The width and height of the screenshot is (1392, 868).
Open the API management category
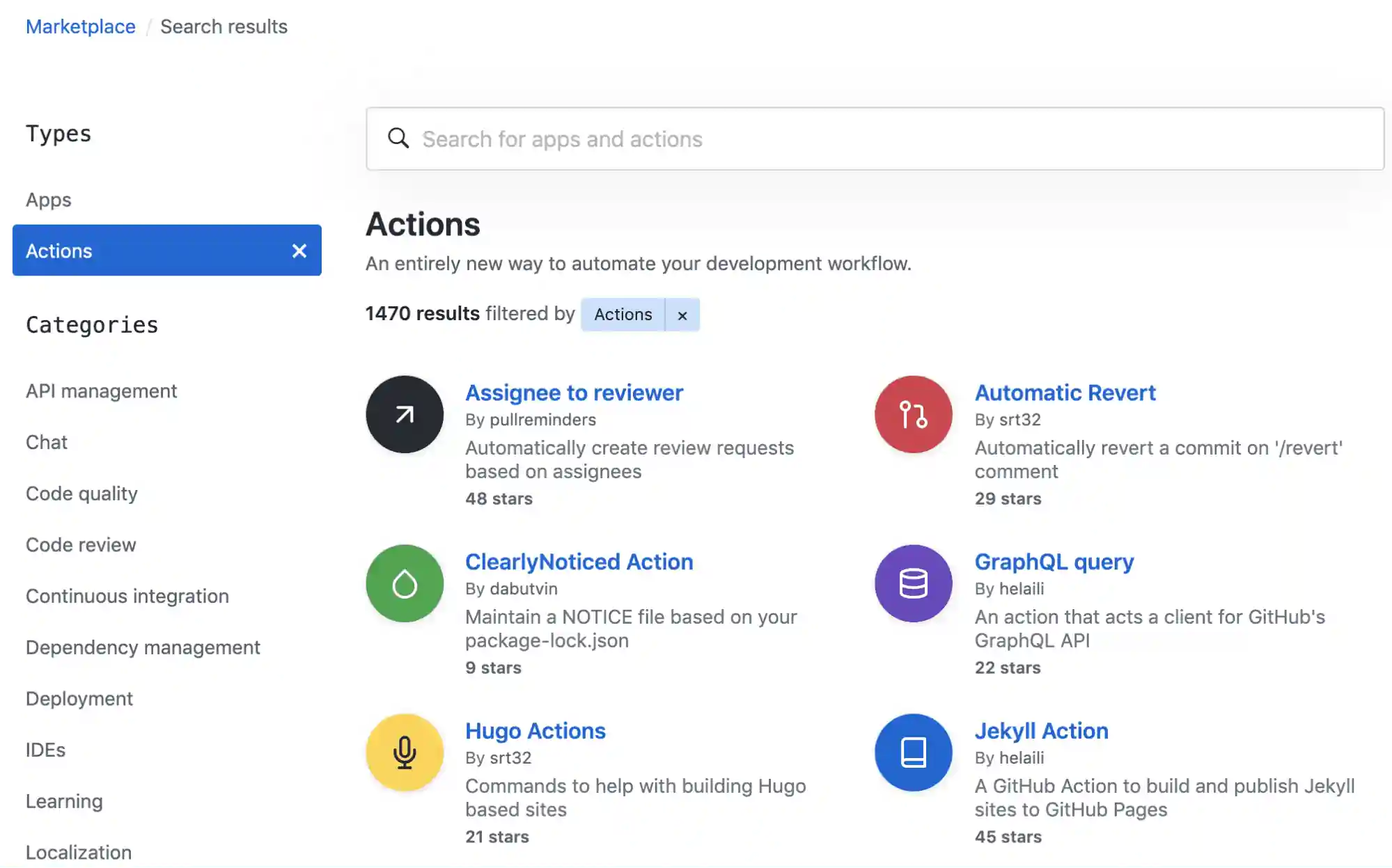pos(102,391)
